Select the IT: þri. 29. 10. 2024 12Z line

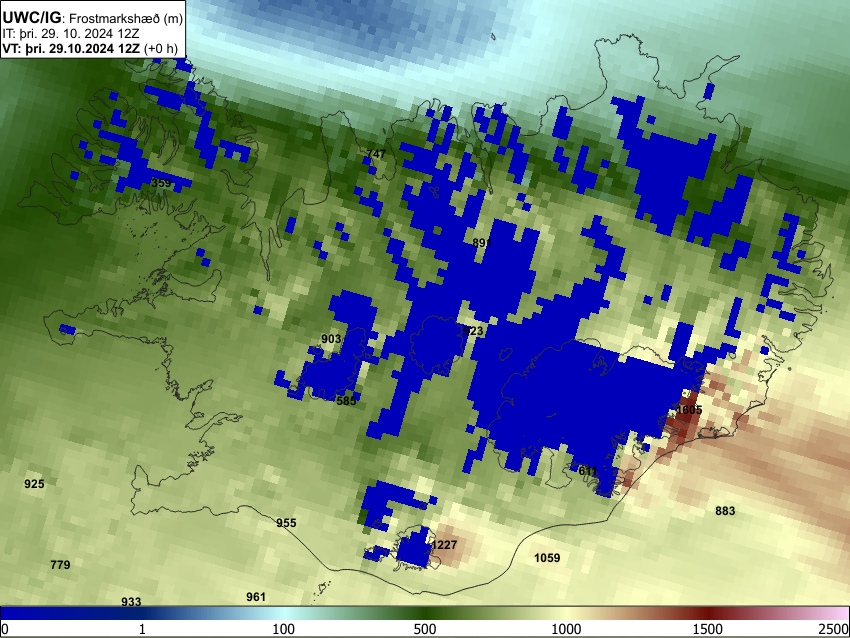(71, 33)
